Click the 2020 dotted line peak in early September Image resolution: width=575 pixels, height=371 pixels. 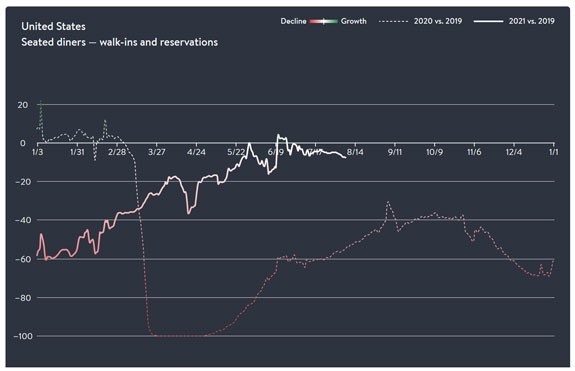(388, 202)
